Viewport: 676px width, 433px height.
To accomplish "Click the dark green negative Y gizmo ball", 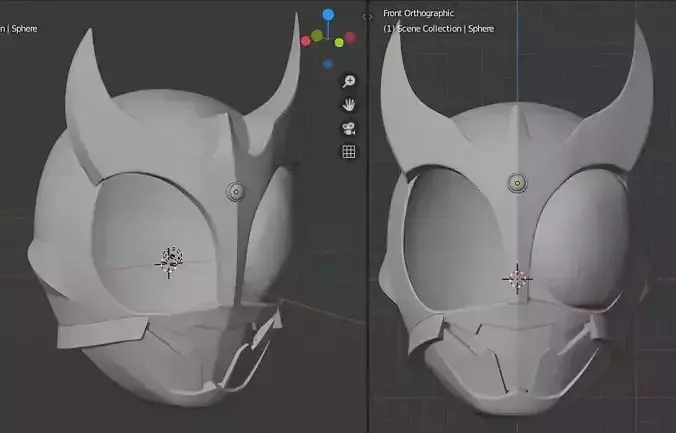I will click(317, 36).
